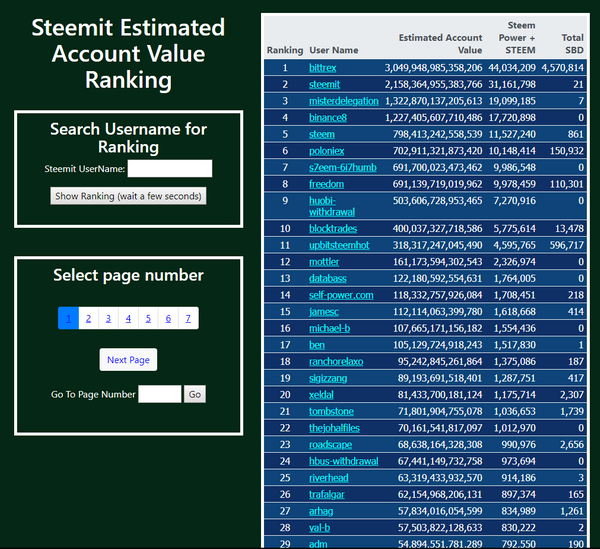Image resolution: width=600 pixels, height=549 pixels.
Task: Open the riverhead user link
Action: pos(329,478)
